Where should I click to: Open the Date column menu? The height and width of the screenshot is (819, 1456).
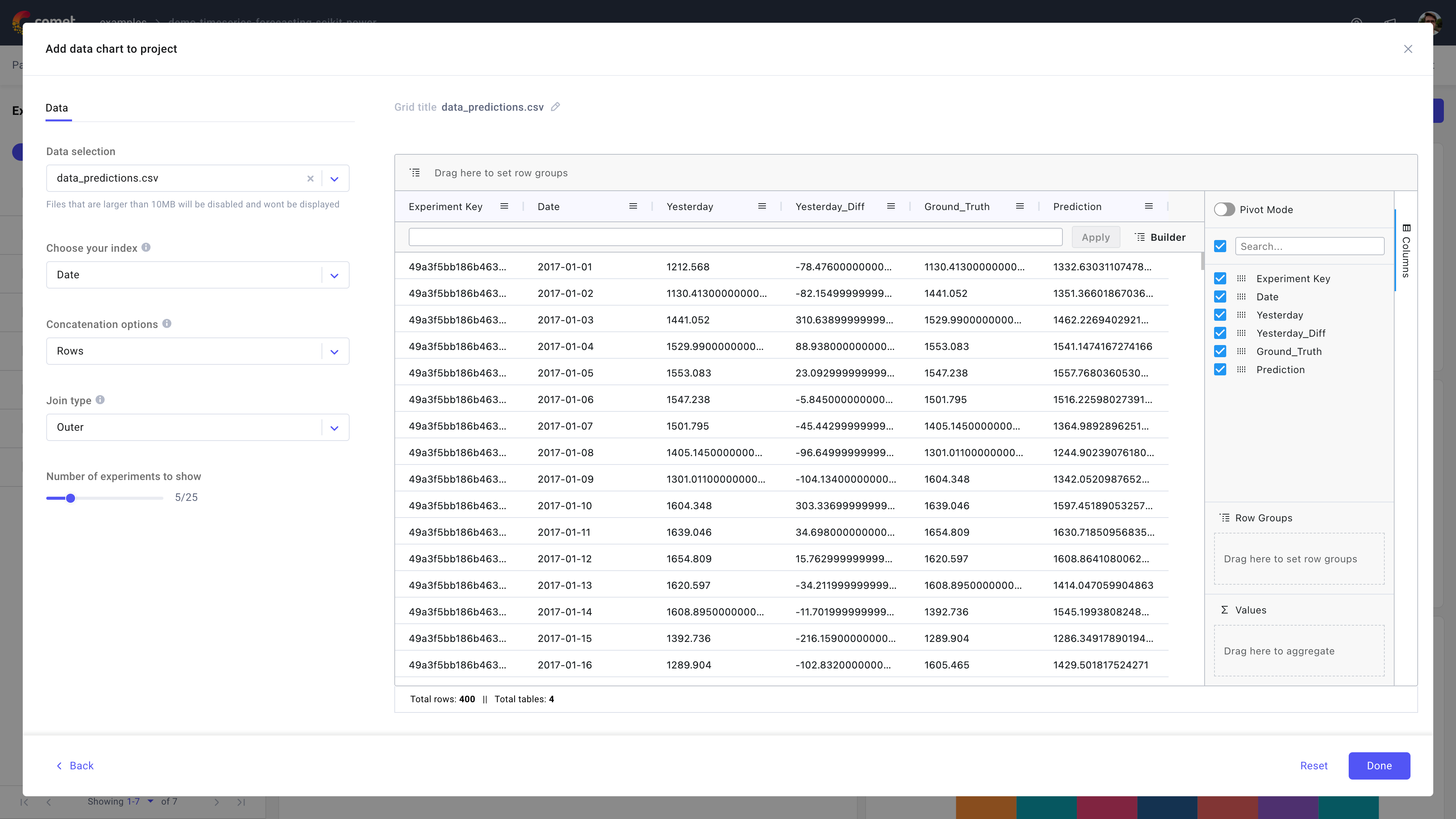point(633,206)
